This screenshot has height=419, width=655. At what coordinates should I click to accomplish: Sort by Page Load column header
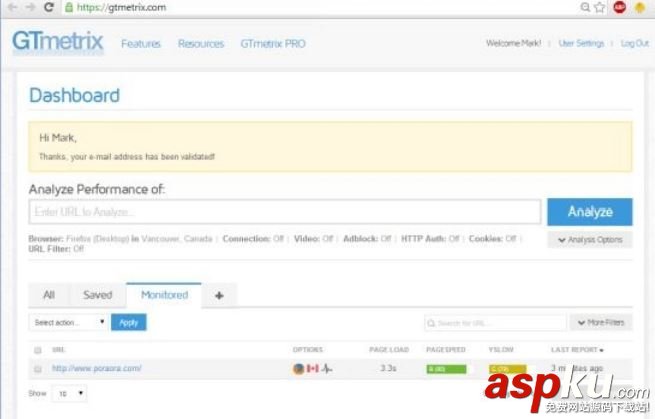click(x=389, y=350)
